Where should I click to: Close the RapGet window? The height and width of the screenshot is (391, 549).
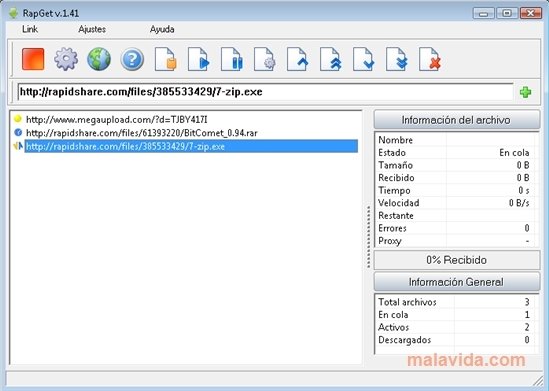coord(531,13)
